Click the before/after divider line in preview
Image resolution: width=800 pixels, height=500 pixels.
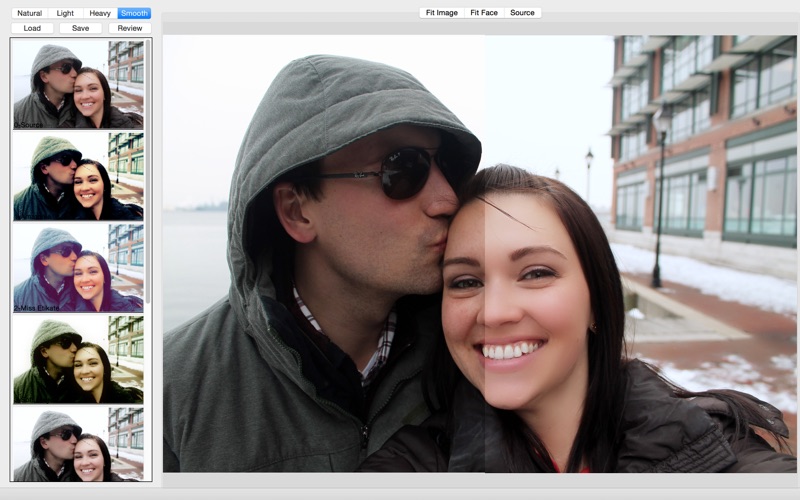484,254
